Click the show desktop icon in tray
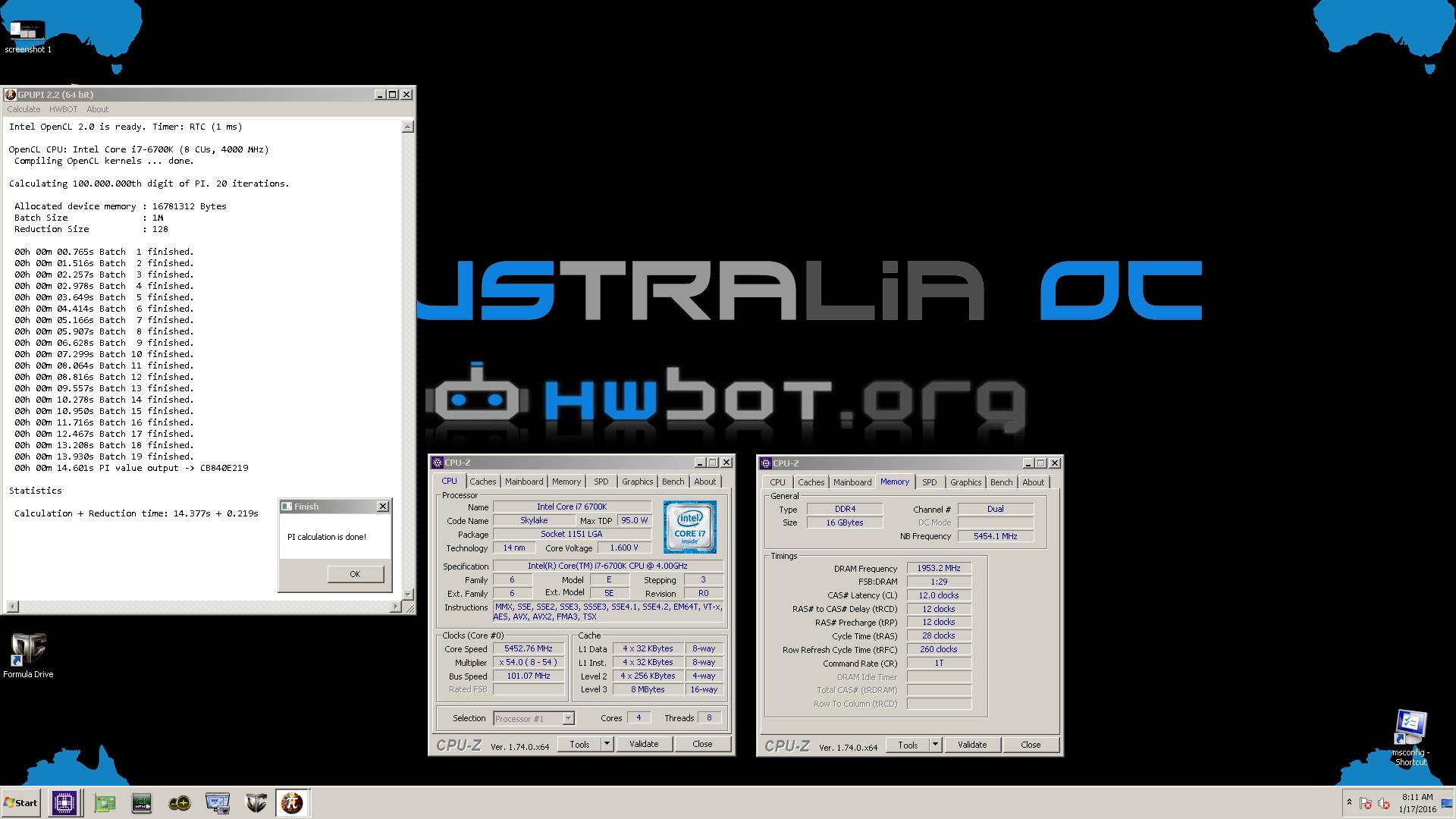1456x819 pixels. 1447,802
